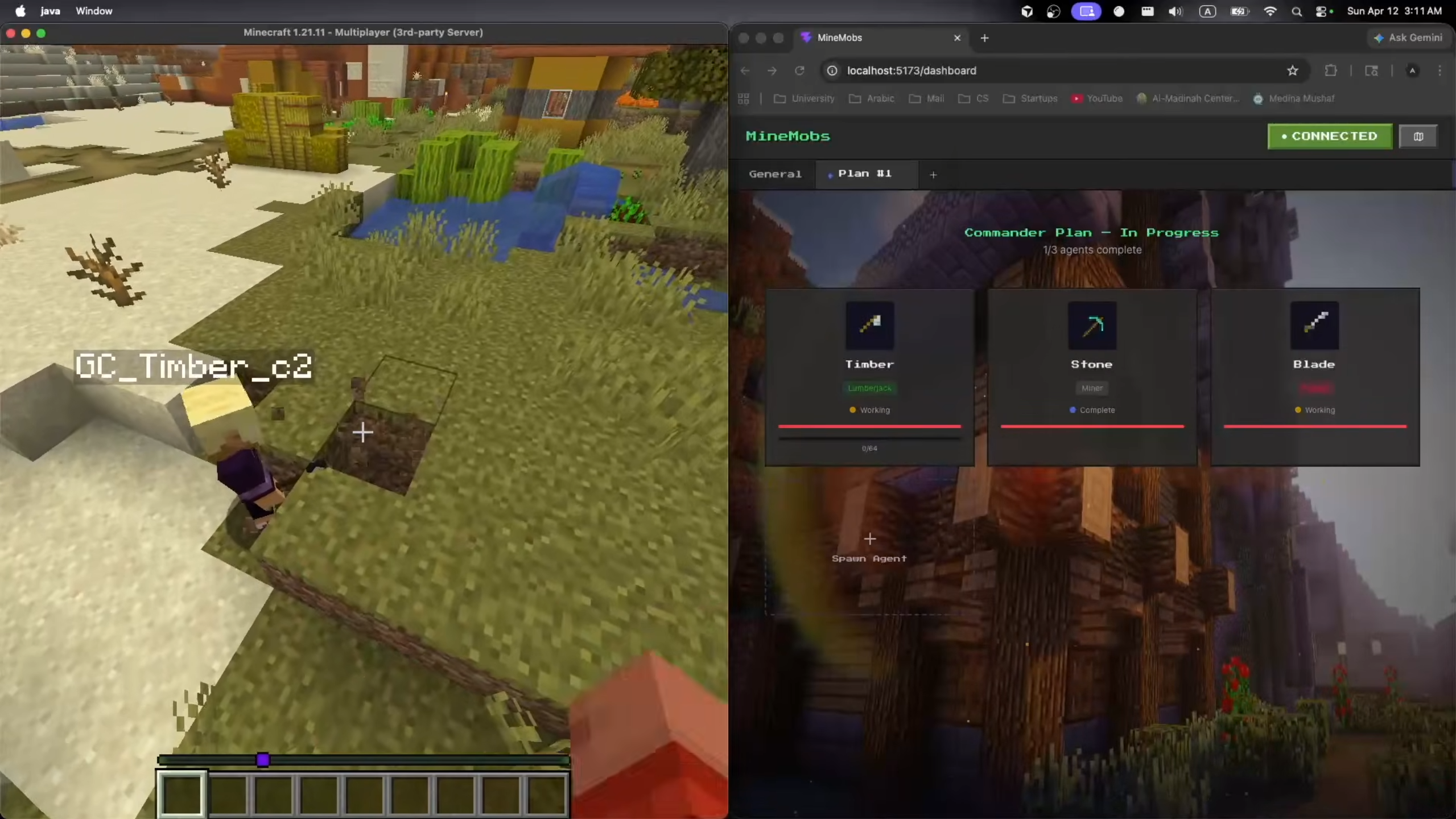This screenshot has width=1456, height=819.
Task: Open macOS Spotlight search icon
Action: coord(1297,11)
